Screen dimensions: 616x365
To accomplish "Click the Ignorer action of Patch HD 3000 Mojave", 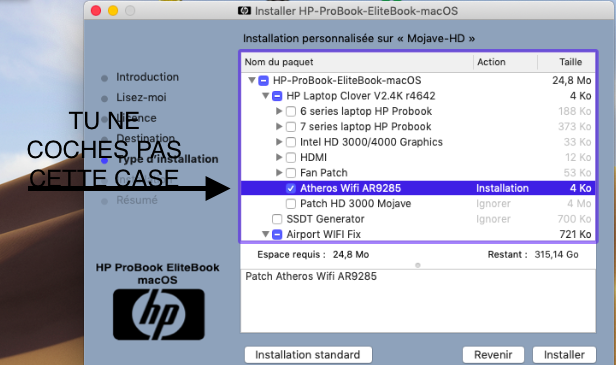I will pyautogui.click(x=493, y=204).
